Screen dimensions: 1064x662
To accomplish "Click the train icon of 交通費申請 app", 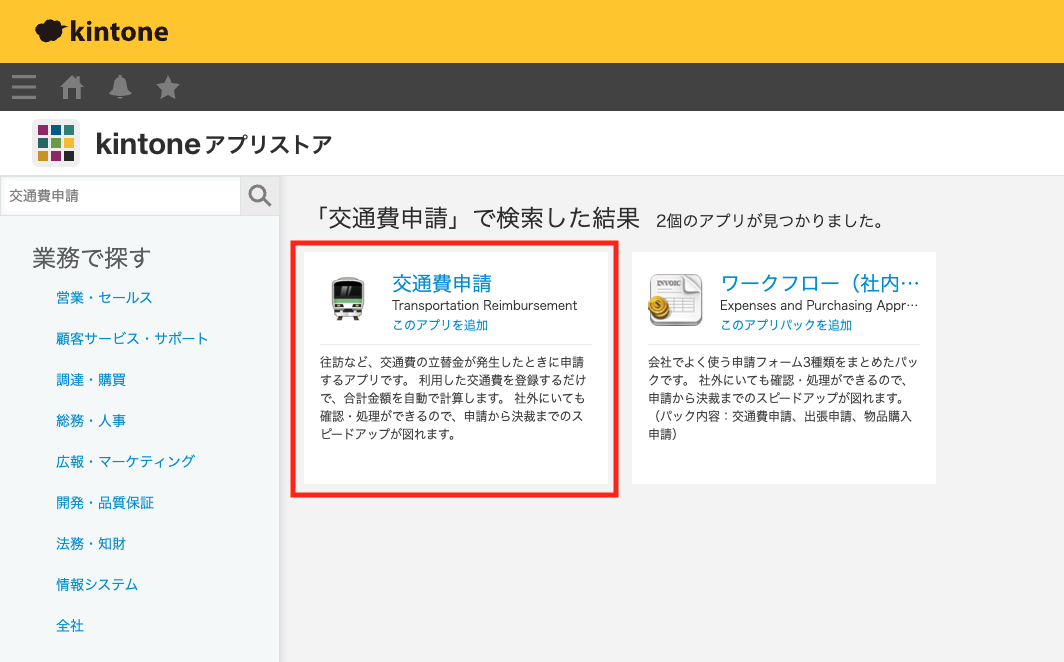I will [348, 298].
